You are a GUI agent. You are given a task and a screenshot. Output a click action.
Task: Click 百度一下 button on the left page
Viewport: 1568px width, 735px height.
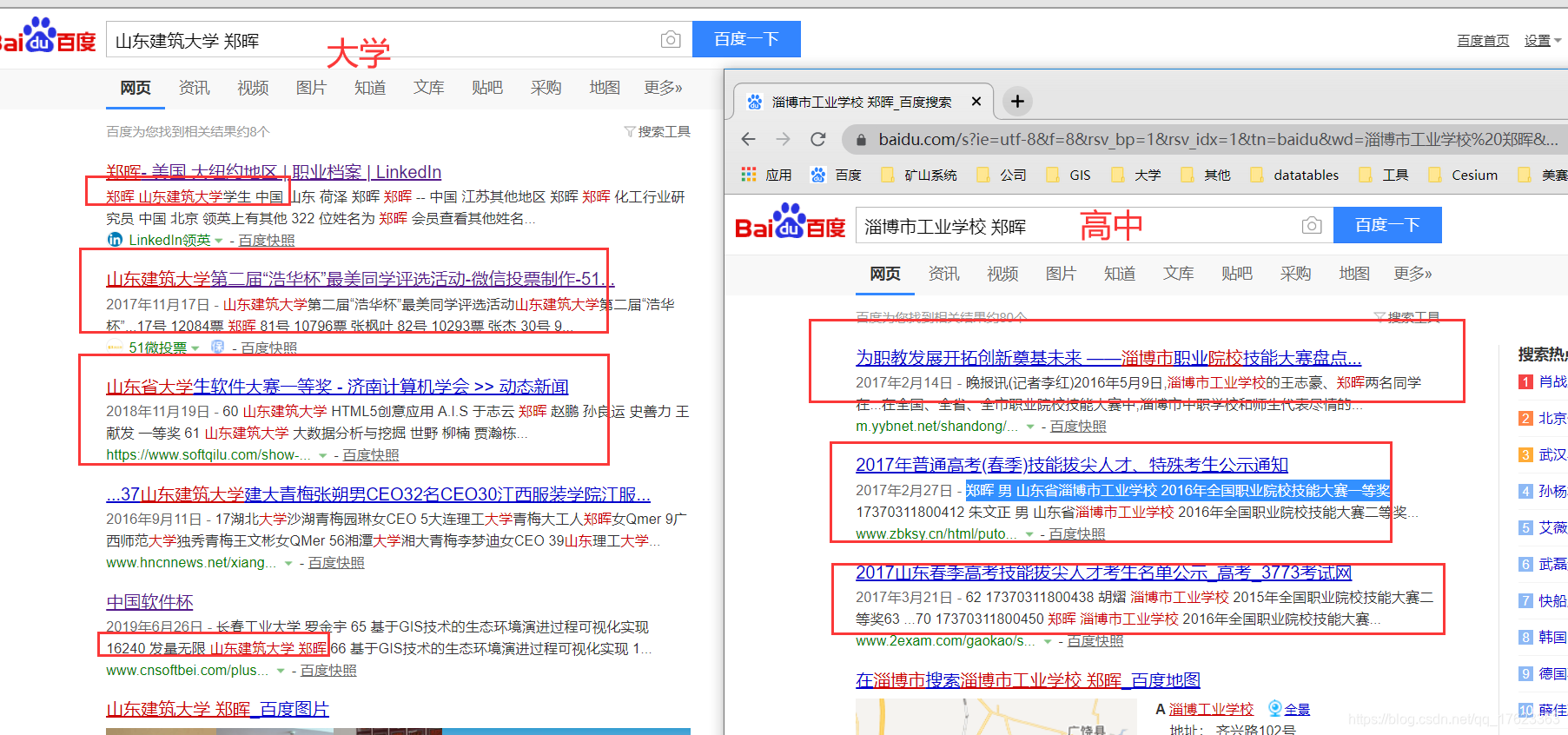pyautogui.click(x=746, y=39)
